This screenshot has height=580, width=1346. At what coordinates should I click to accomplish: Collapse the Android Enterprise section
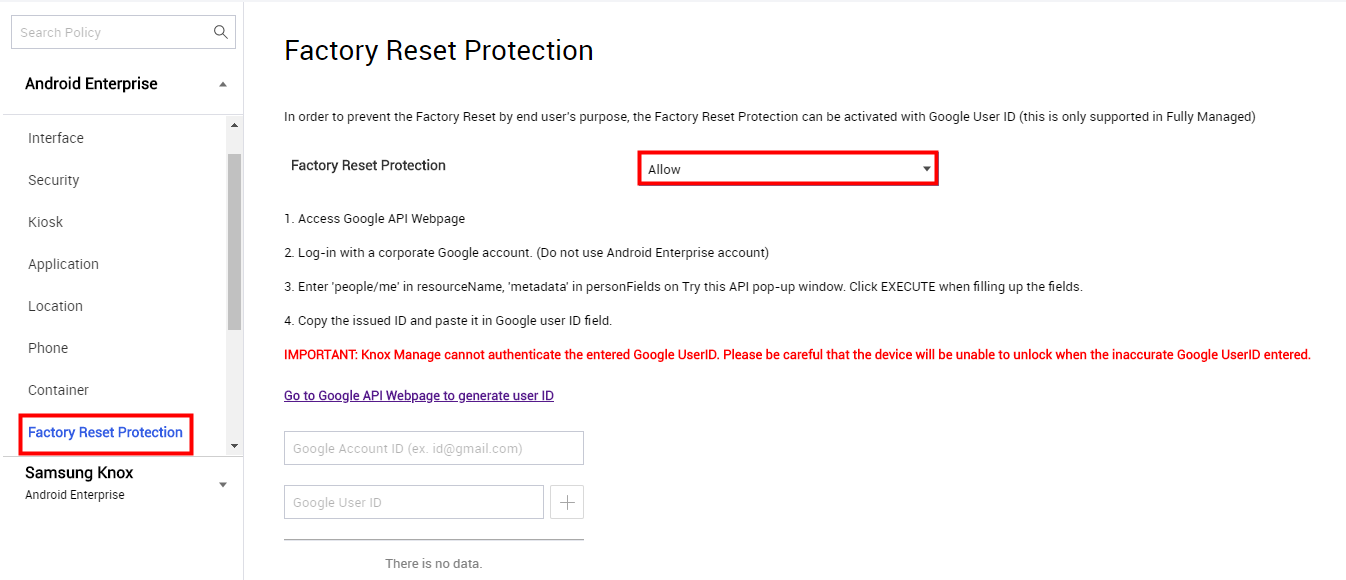[222, 84]
